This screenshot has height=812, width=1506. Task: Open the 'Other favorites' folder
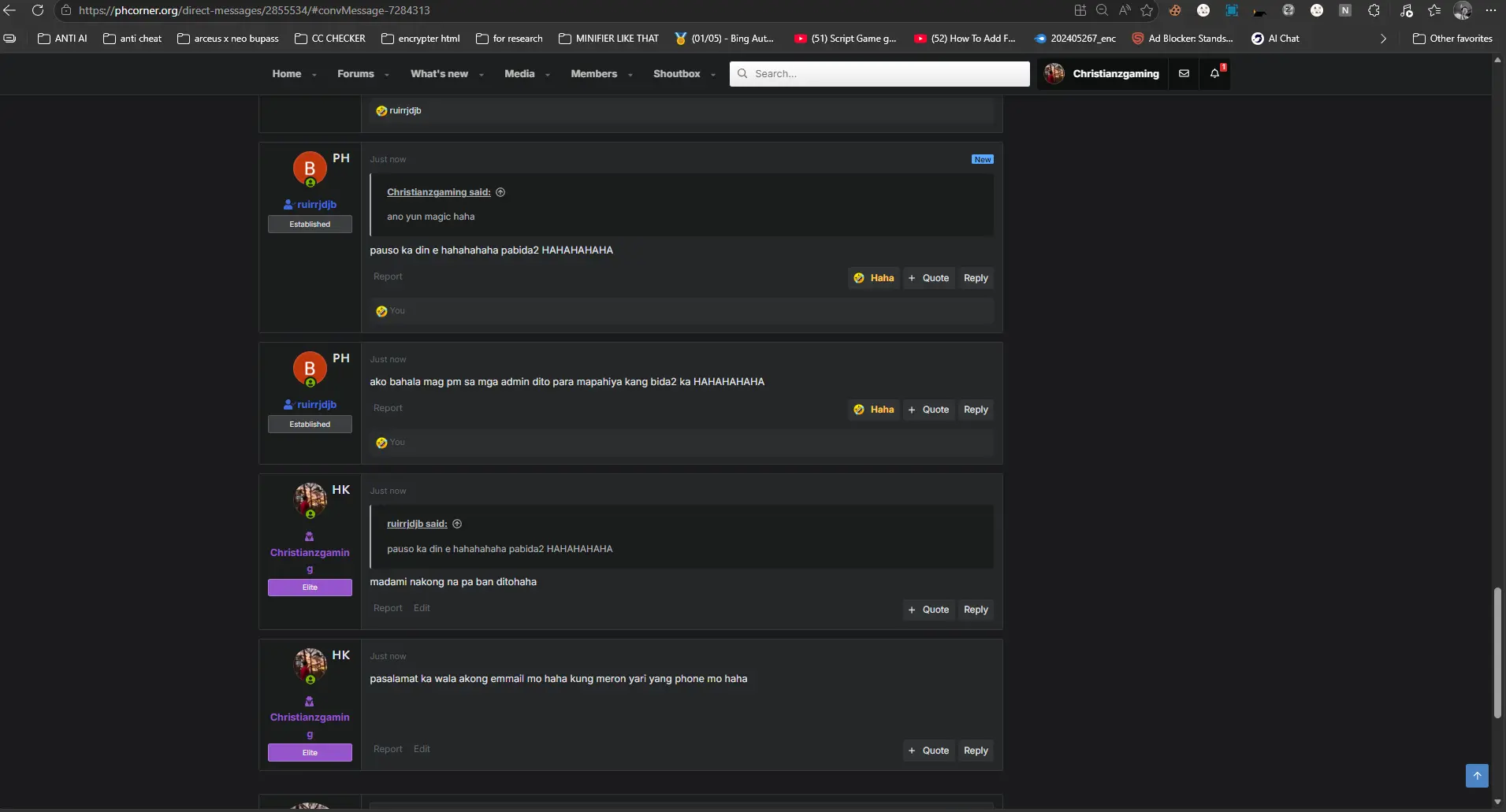[1452, 39]
